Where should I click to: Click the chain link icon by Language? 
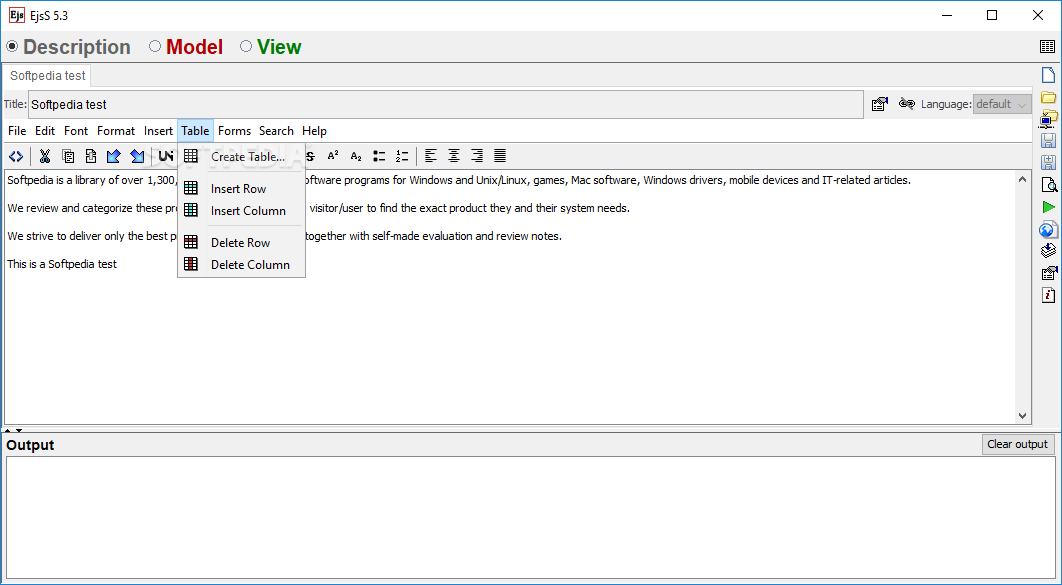point(906,104)
